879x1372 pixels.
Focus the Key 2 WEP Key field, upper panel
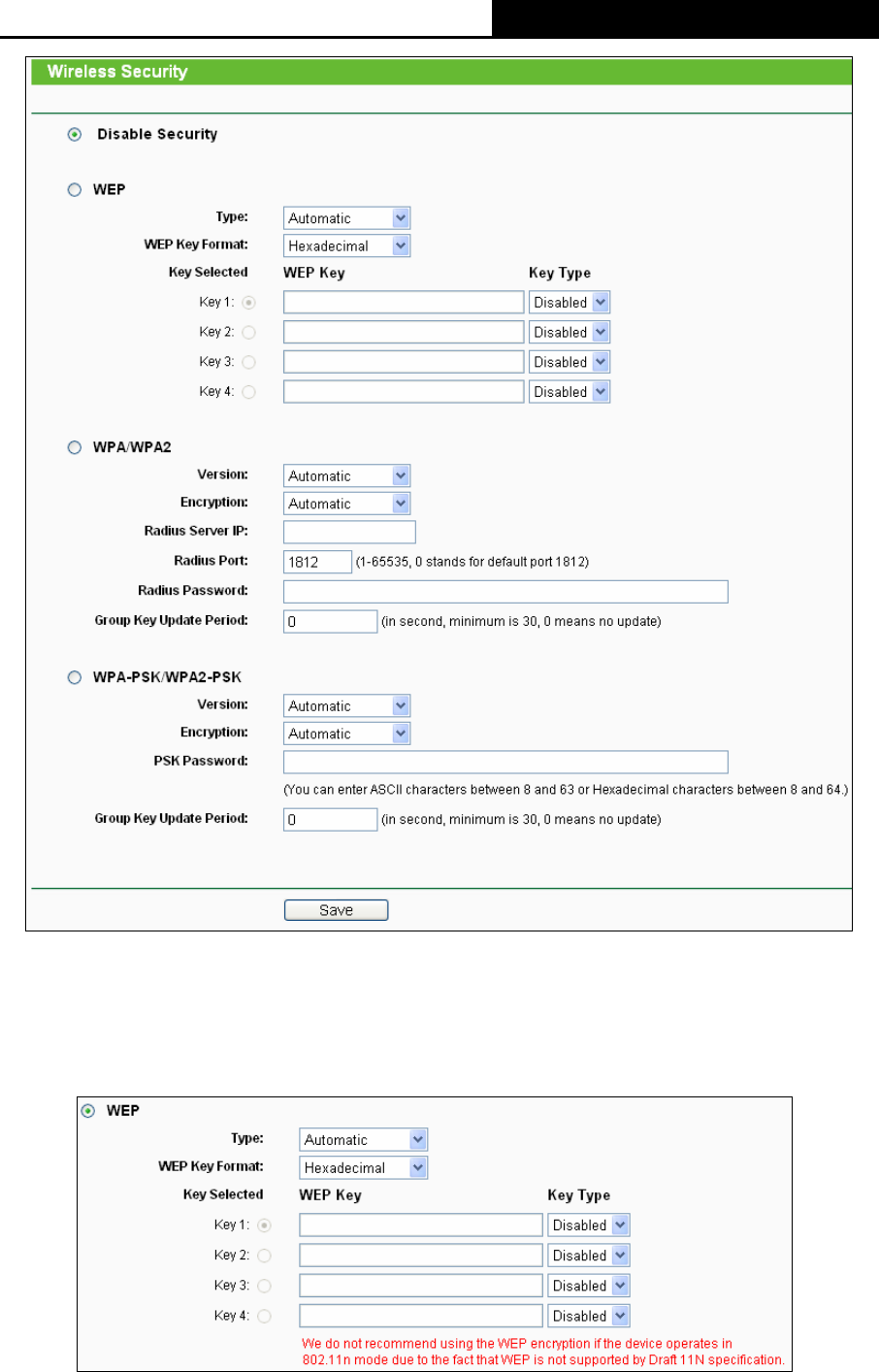404,333
